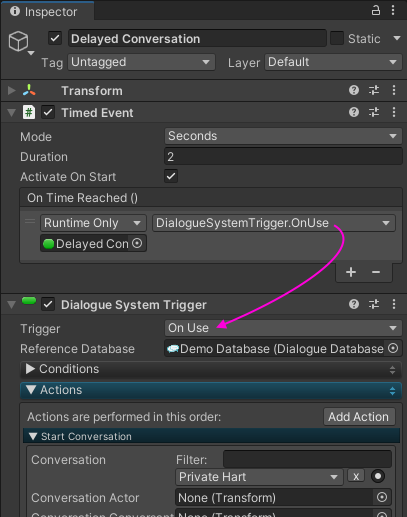407x517 pixels.
Task: Click the Add Action button
Action: click(359, 417)
